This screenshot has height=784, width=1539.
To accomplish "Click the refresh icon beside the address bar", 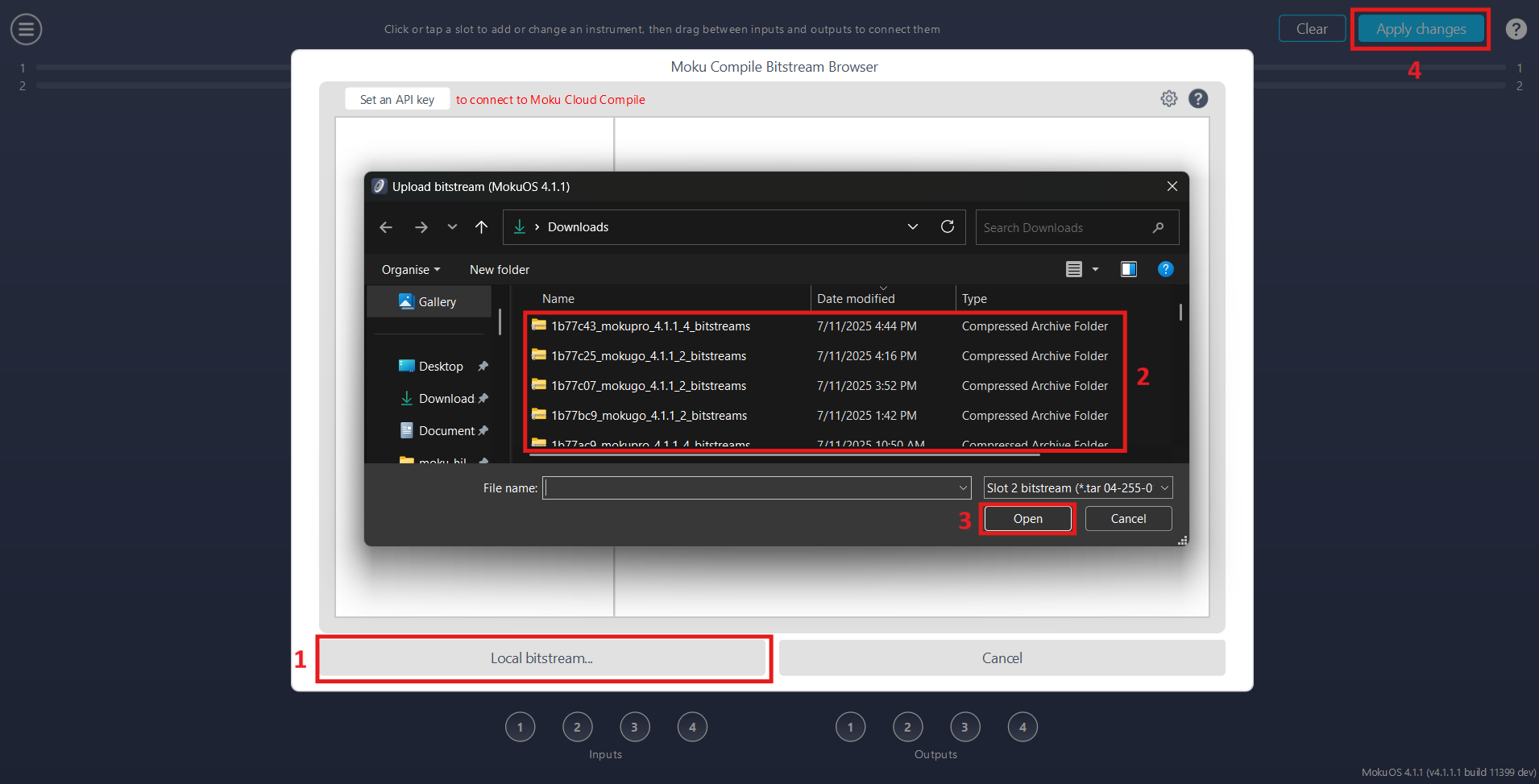I will point(948,227).
